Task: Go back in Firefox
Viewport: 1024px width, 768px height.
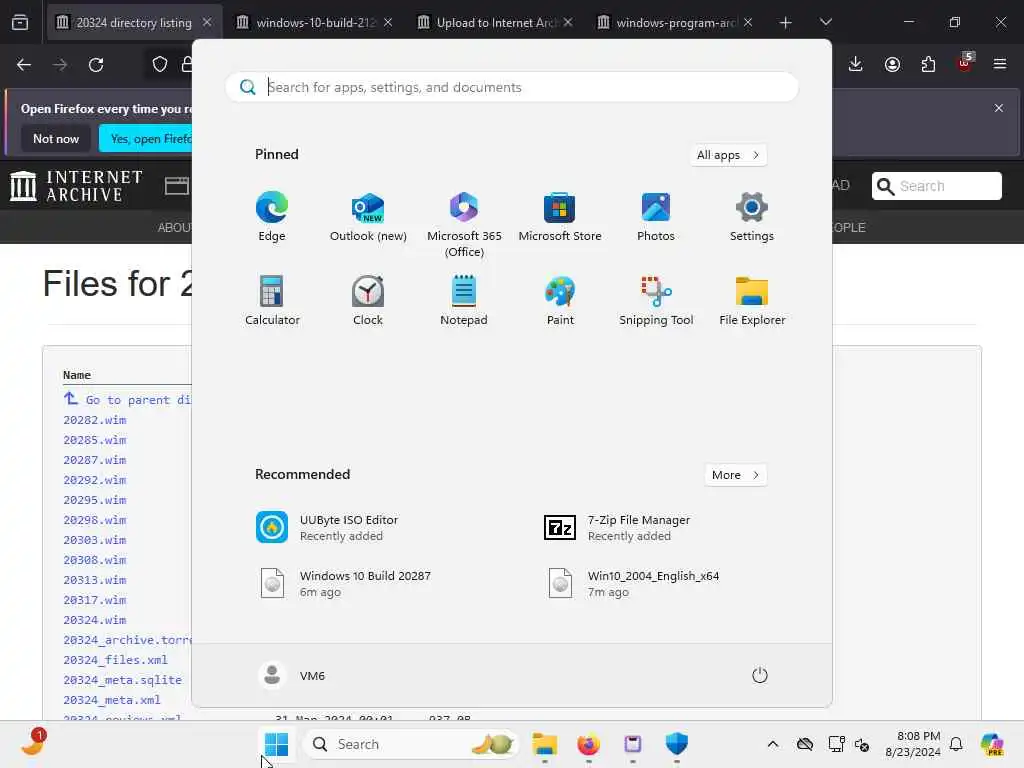Action: point(24,64)
